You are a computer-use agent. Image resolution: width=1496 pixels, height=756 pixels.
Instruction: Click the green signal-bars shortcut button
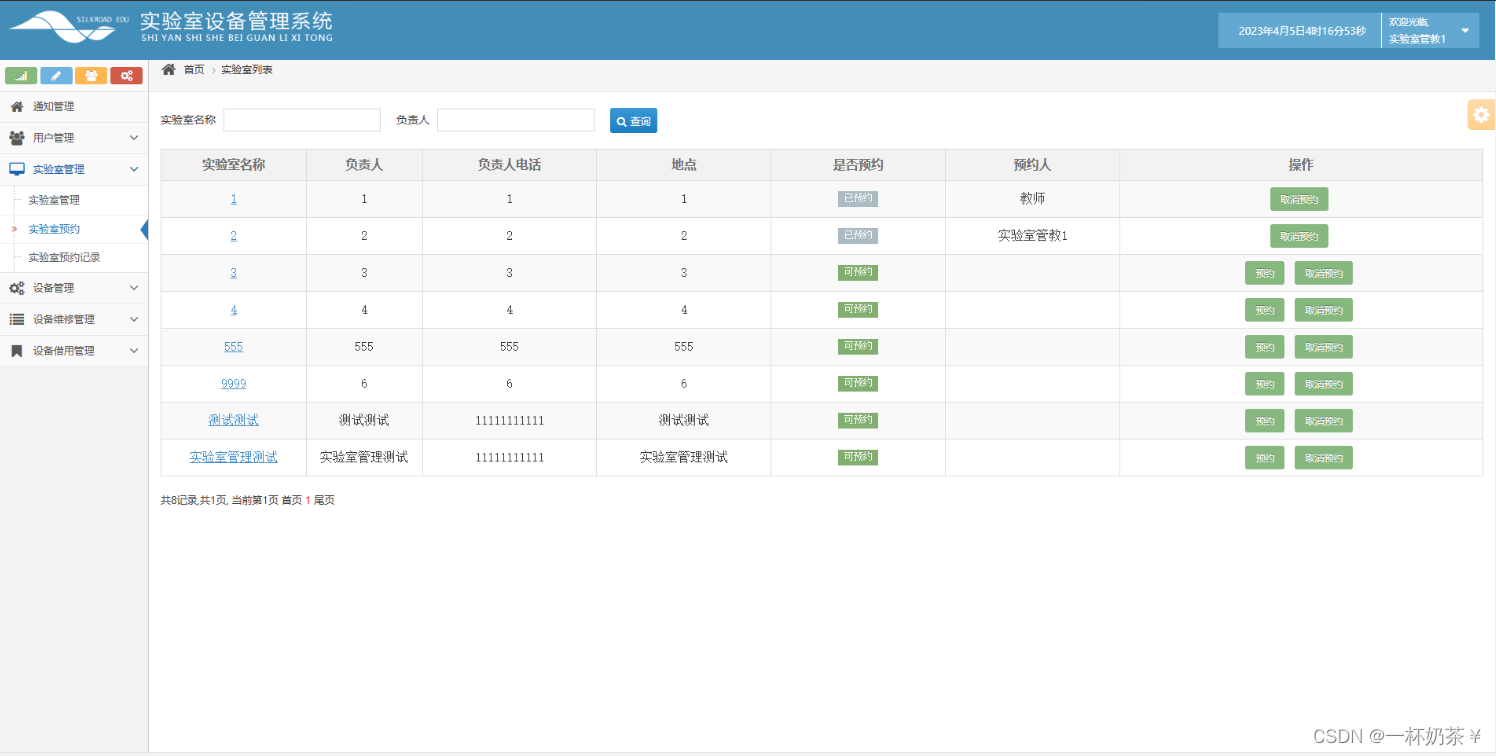pos(21,75)
